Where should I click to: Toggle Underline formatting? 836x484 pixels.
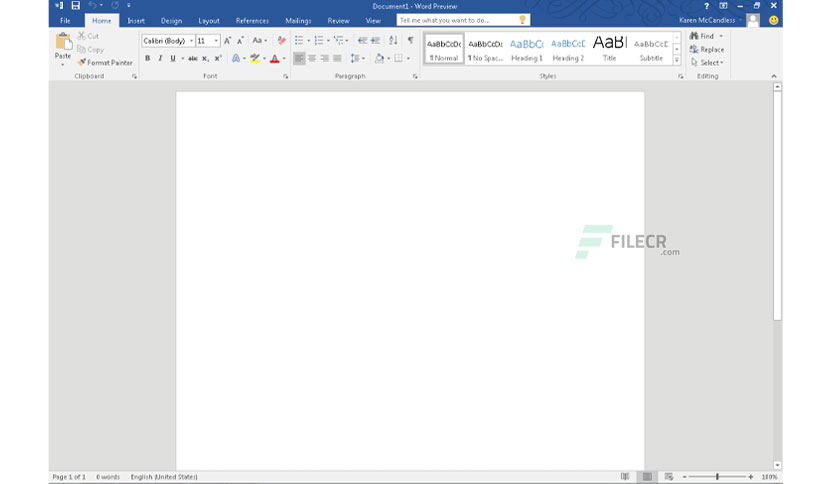click(x=173, y=59)
